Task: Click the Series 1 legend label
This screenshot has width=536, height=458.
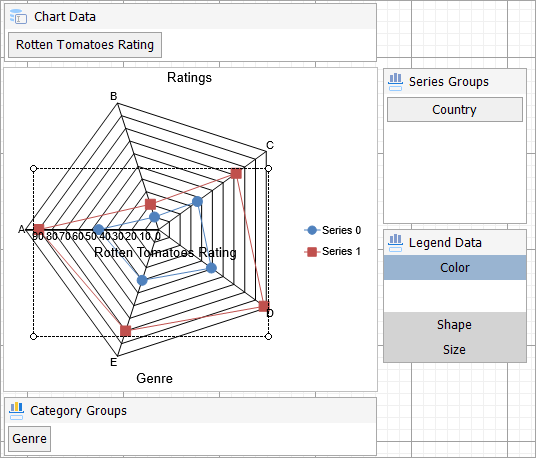Action: [x=341, y=252]
